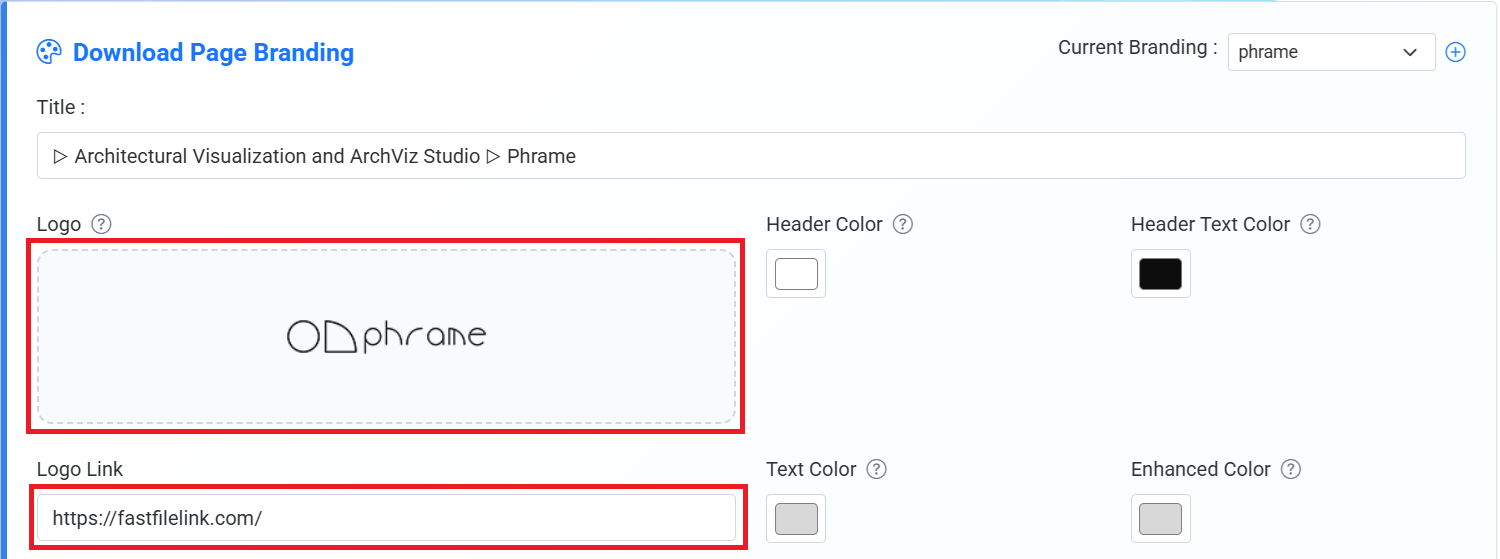Click the palette icon beside Download Page Branding
Image resolution: width=1500 pixels, height=559 pixels.
click(49, 52)
